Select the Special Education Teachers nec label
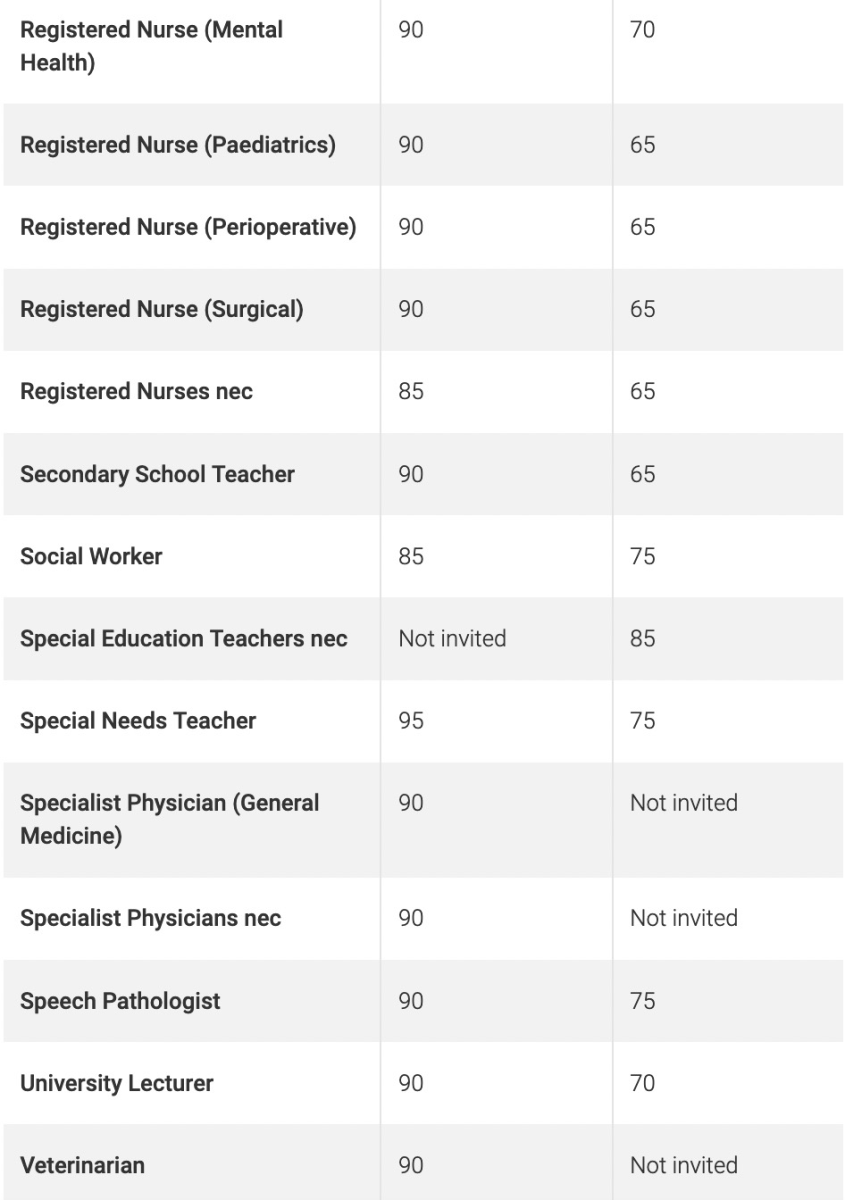The image size is (845, 1200). coord(184,638)
